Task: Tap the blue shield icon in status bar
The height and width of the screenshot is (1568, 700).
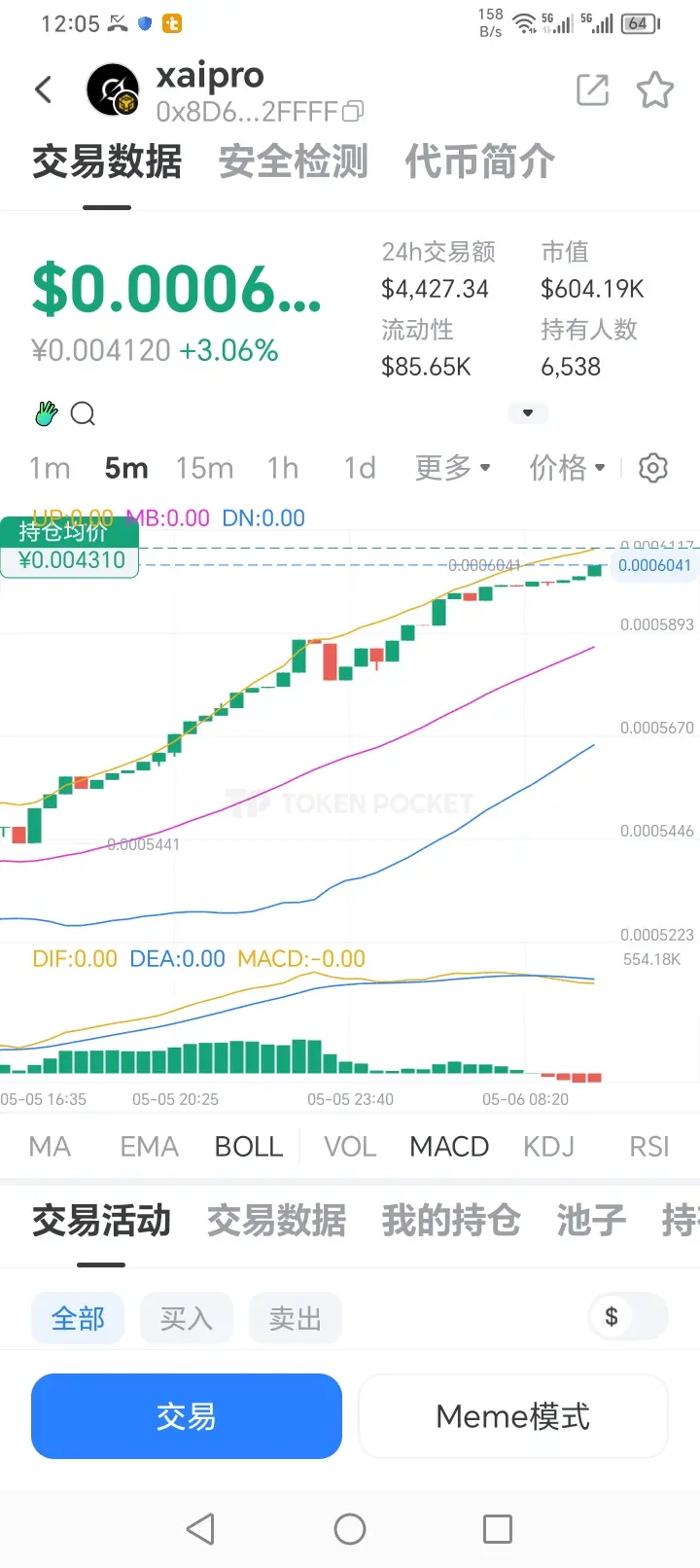Action: pyautogui.click(x=145, y=23)
